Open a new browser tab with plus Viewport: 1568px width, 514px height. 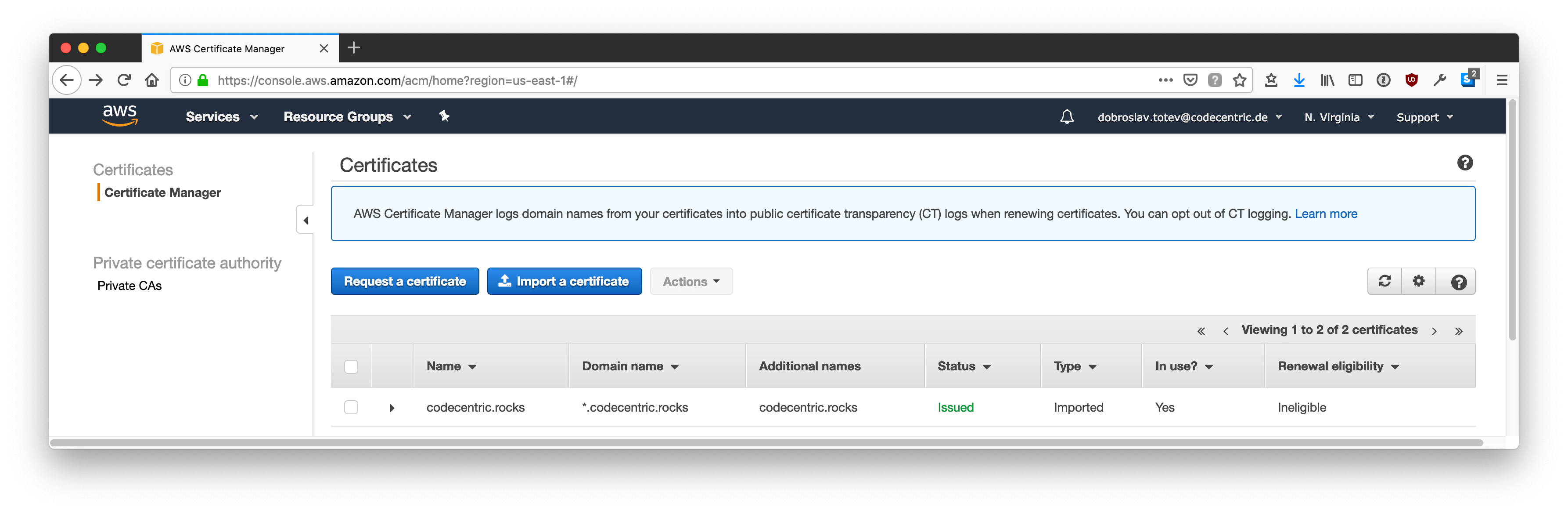click(354, 47)
